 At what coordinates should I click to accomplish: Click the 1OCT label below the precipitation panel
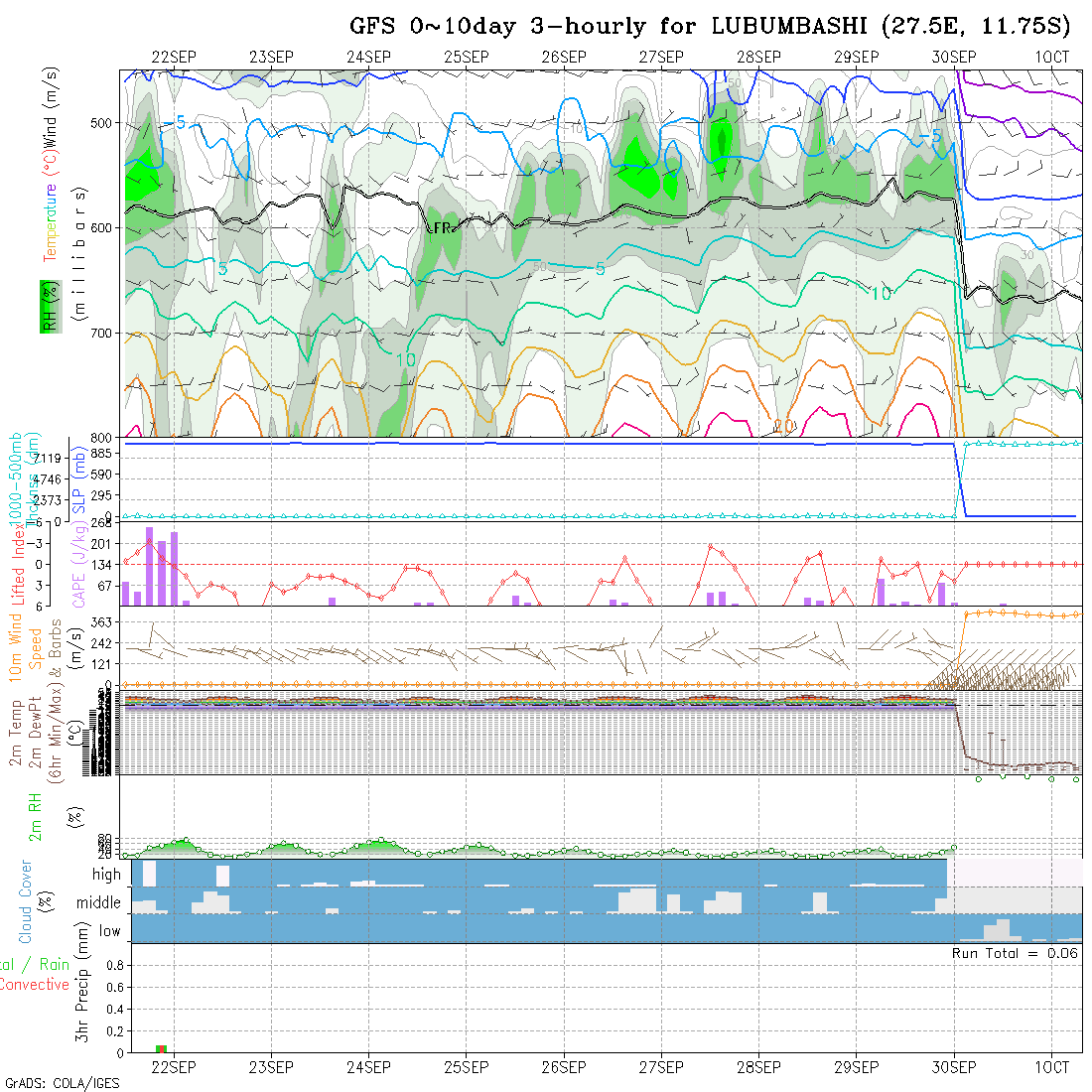click(x=1051, y=1067)
